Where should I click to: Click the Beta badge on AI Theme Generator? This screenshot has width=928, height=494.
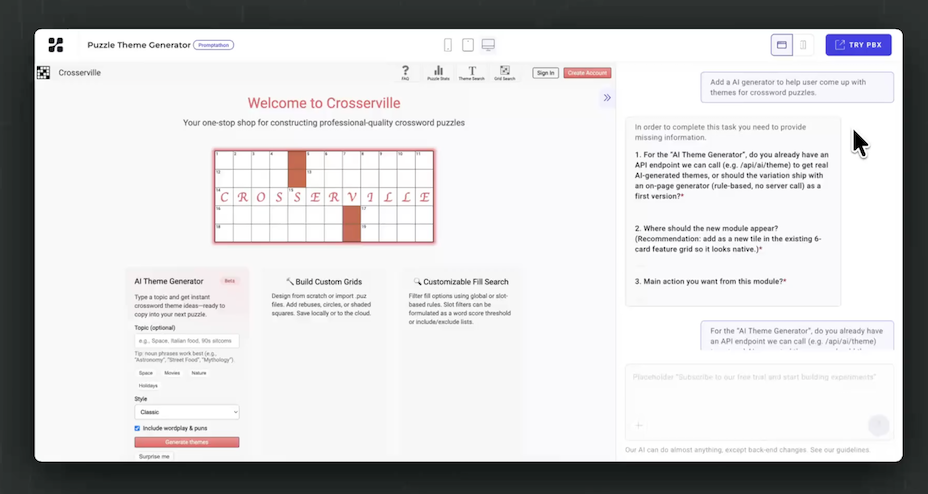pyautogui.click(x=229, y=281)
